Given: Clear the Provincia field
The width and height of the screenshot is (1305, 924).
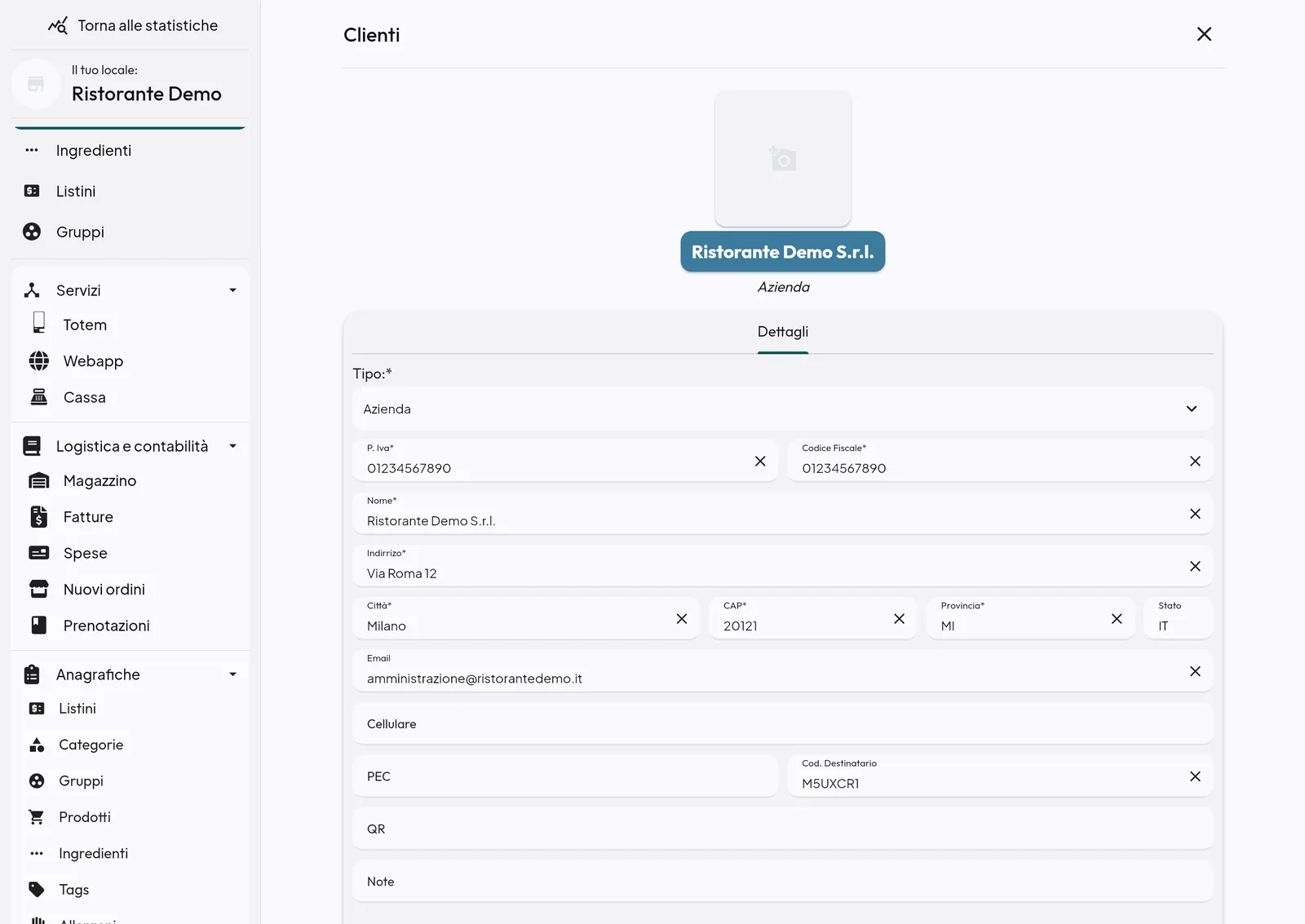Looking at the screenshot, I should point(1117,618).
